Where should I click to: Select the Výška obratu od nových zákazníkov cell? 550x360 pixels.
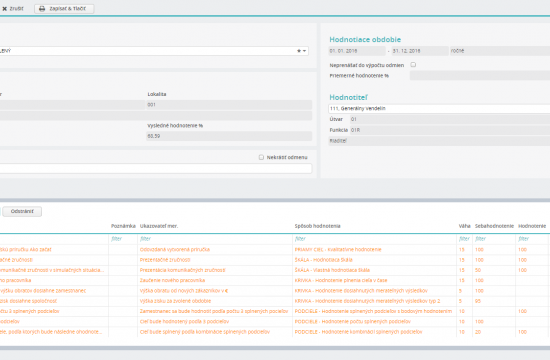pyautogui.click(x=215, y=291)
